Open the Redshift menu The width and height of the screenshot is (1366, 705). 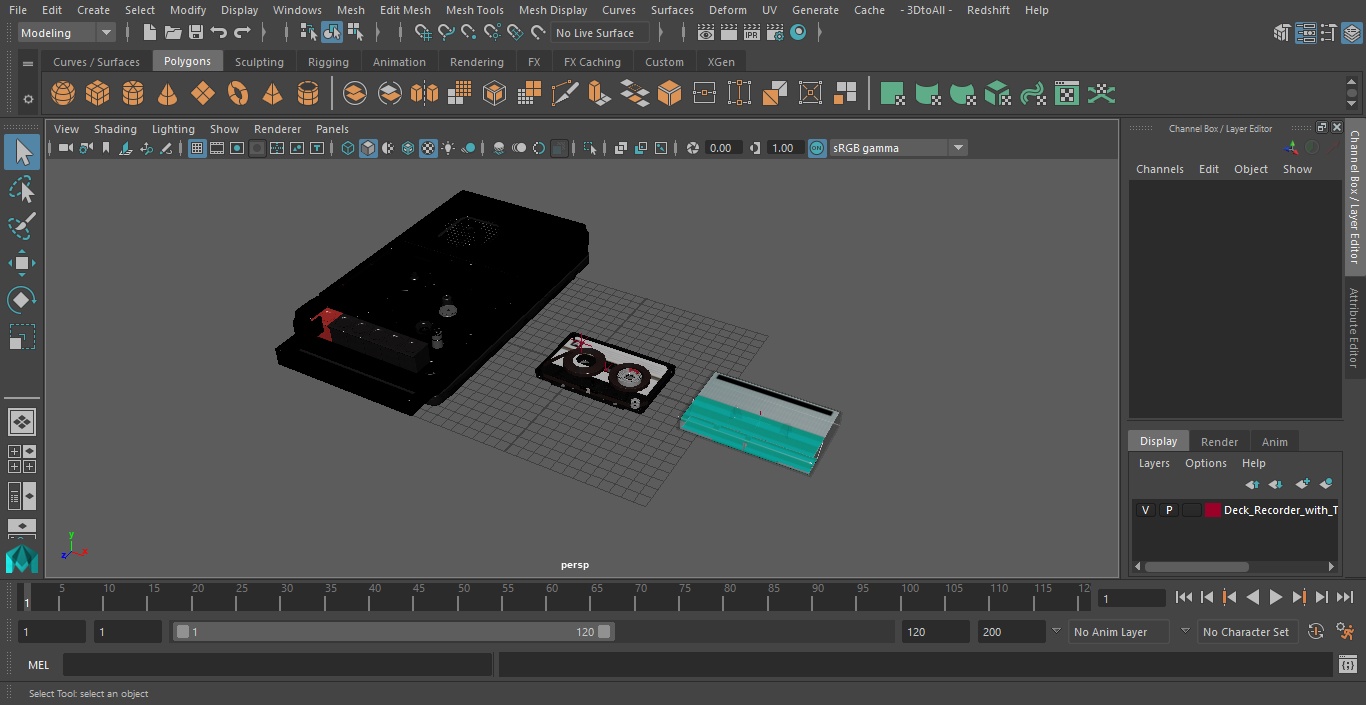click(x=988, y=10)
